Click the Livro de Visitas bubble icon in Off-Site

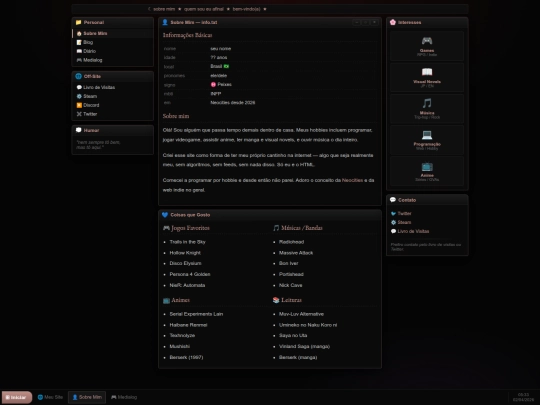click(x=79, y=87)
